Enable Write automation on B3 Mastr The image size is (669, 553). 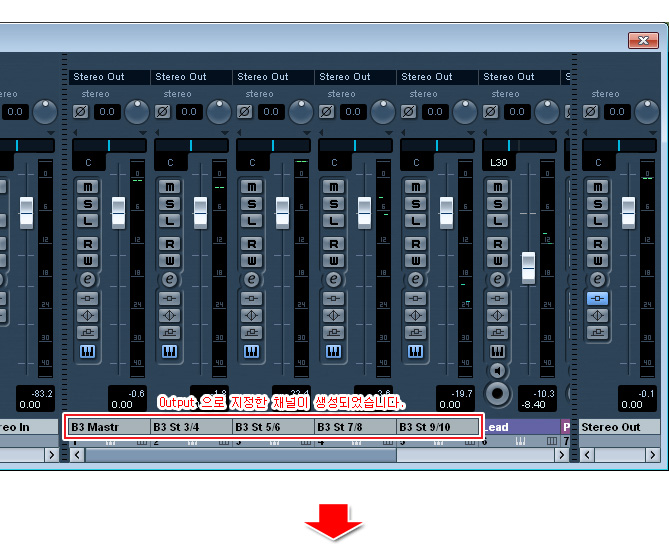point(87,260)
